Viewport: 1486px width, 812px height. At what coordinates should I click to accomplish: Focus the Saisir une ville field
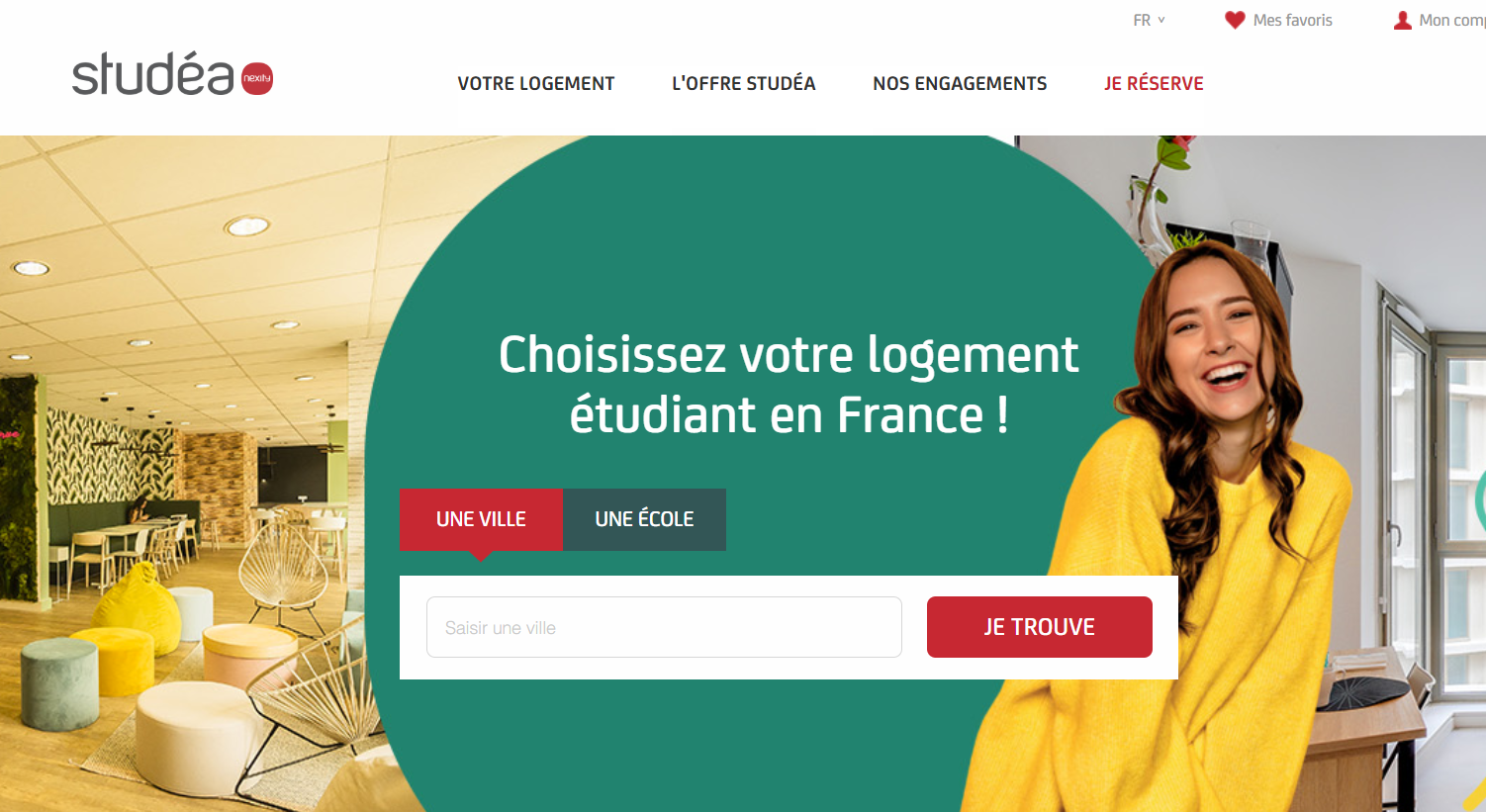[664, 627]
